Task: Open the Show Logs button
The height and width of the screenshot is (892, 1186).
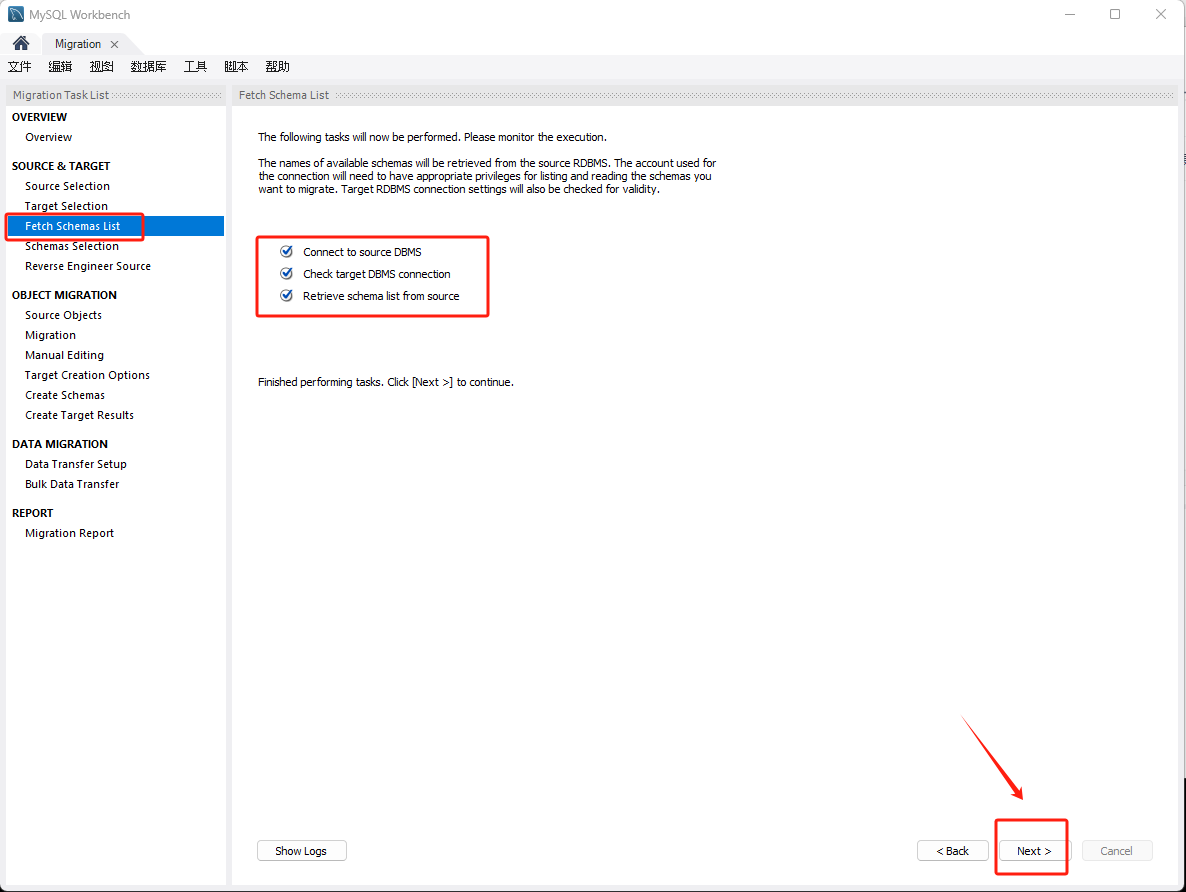Action: tap(302, 850)
